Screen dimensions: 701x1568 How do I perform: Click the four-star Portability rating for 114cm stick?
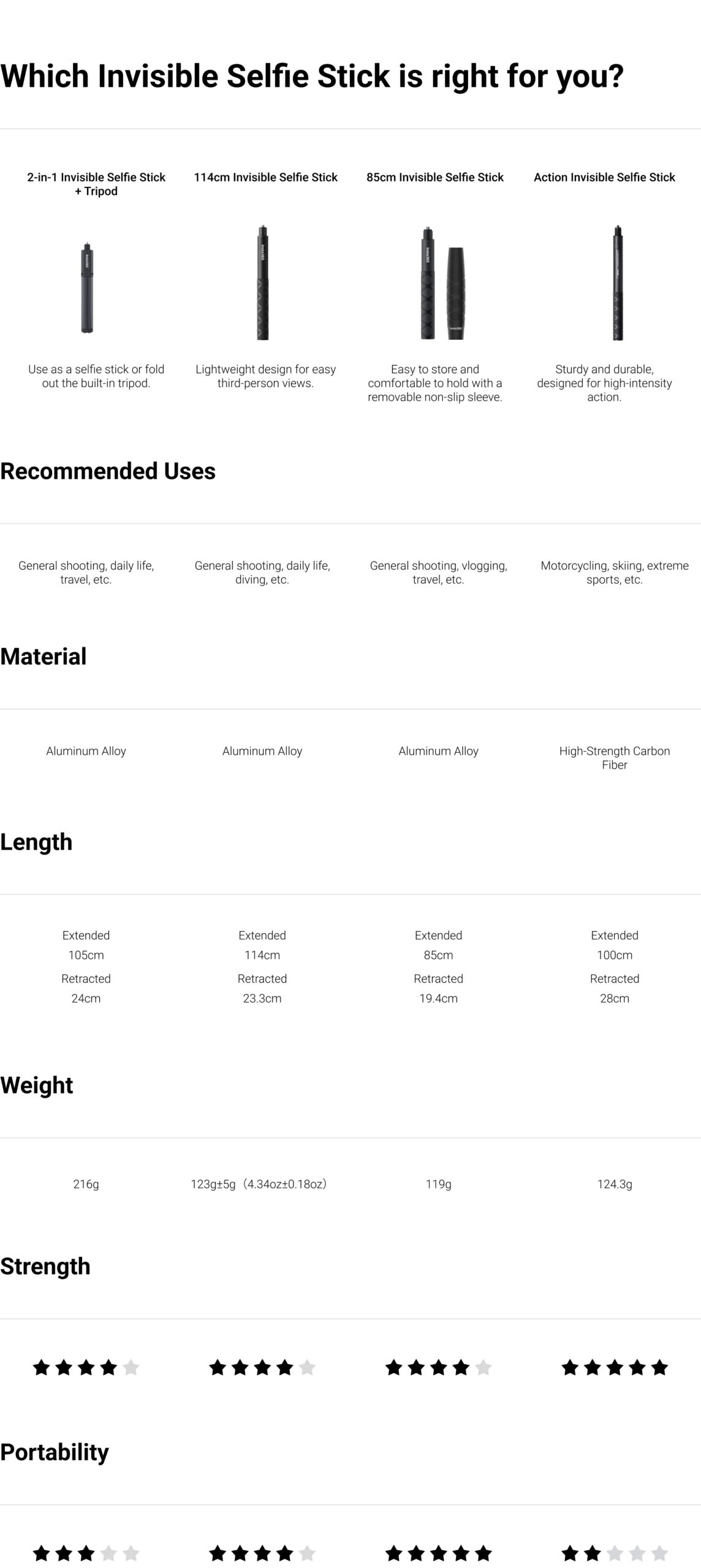click(x=262, y=1553)
